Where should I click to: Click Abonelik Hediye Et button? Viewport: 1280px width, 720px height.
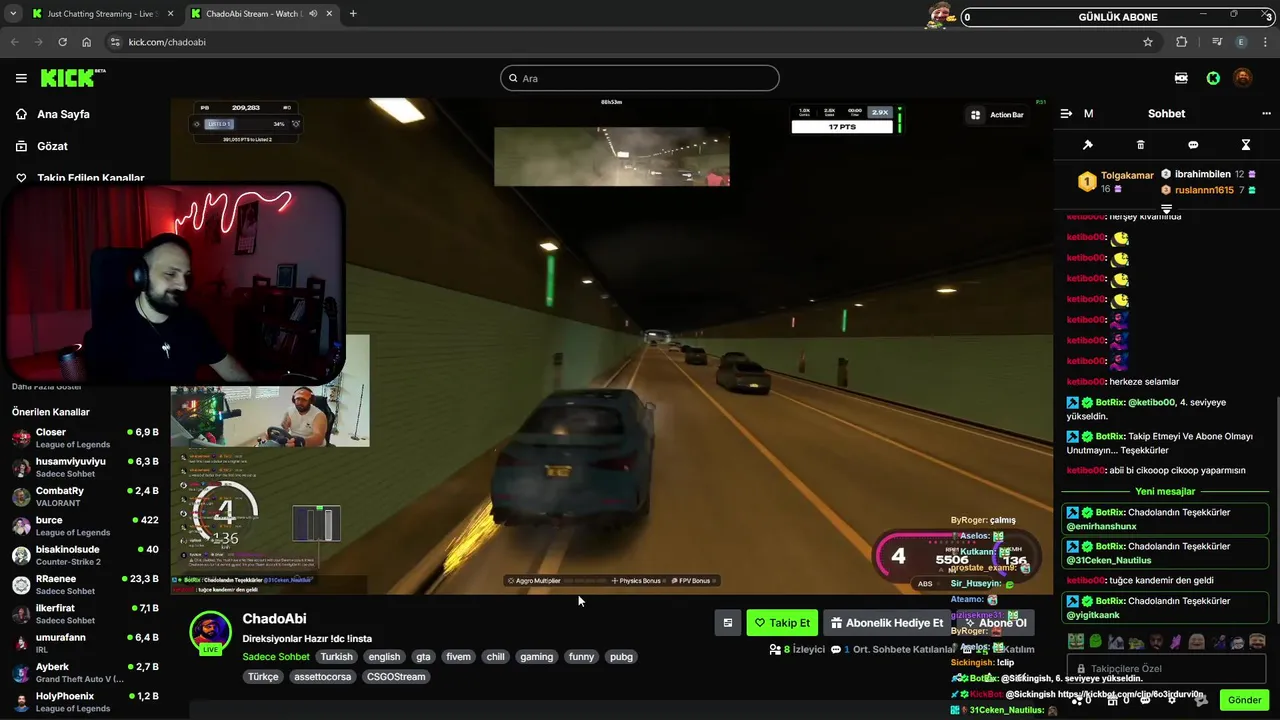tap(886, 623)
